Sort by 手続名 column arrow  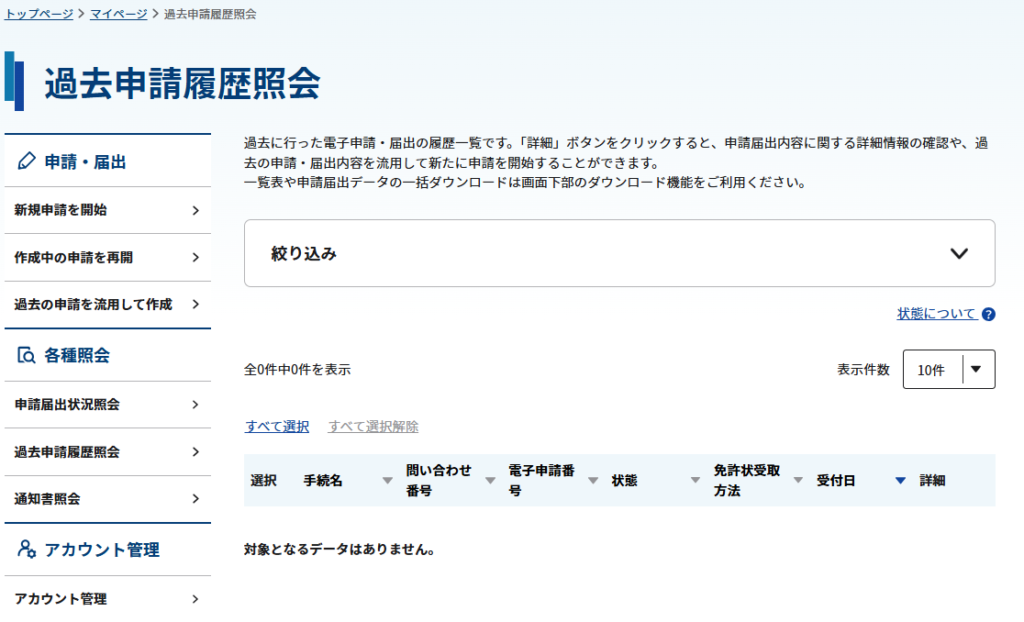click(387, 481)
